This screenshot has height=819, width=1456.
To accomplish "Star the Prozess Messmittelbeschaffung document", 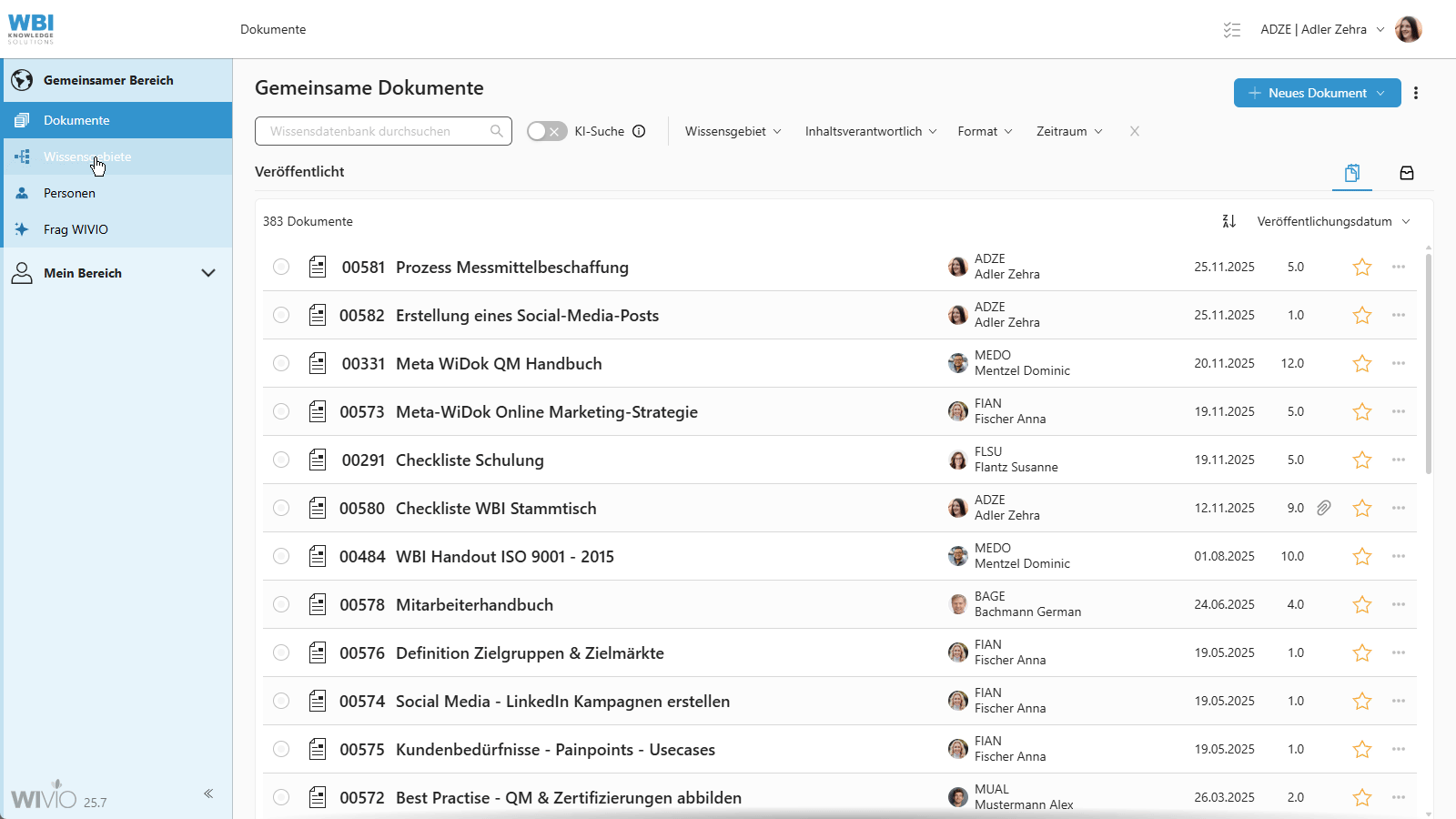I will 1361,268.
